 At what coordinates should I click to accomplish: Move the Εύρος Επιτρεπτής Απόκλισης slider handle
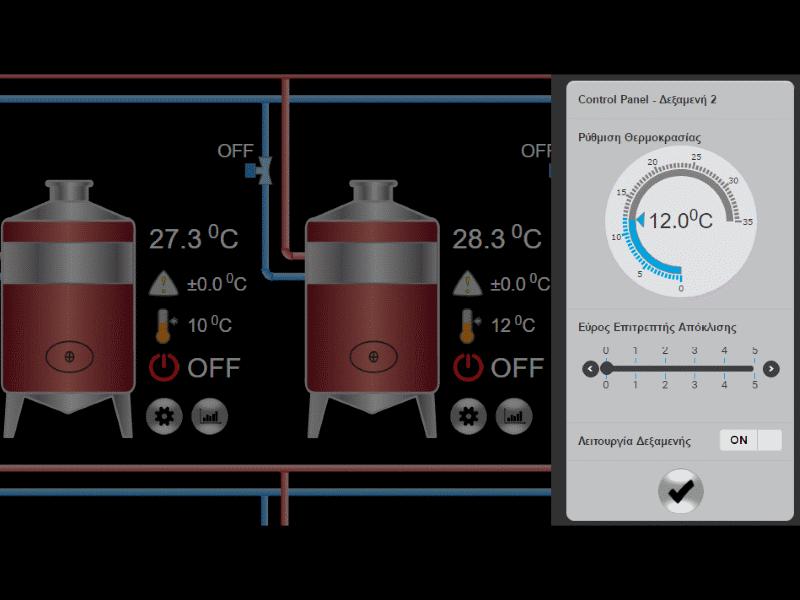pos(606,368)
